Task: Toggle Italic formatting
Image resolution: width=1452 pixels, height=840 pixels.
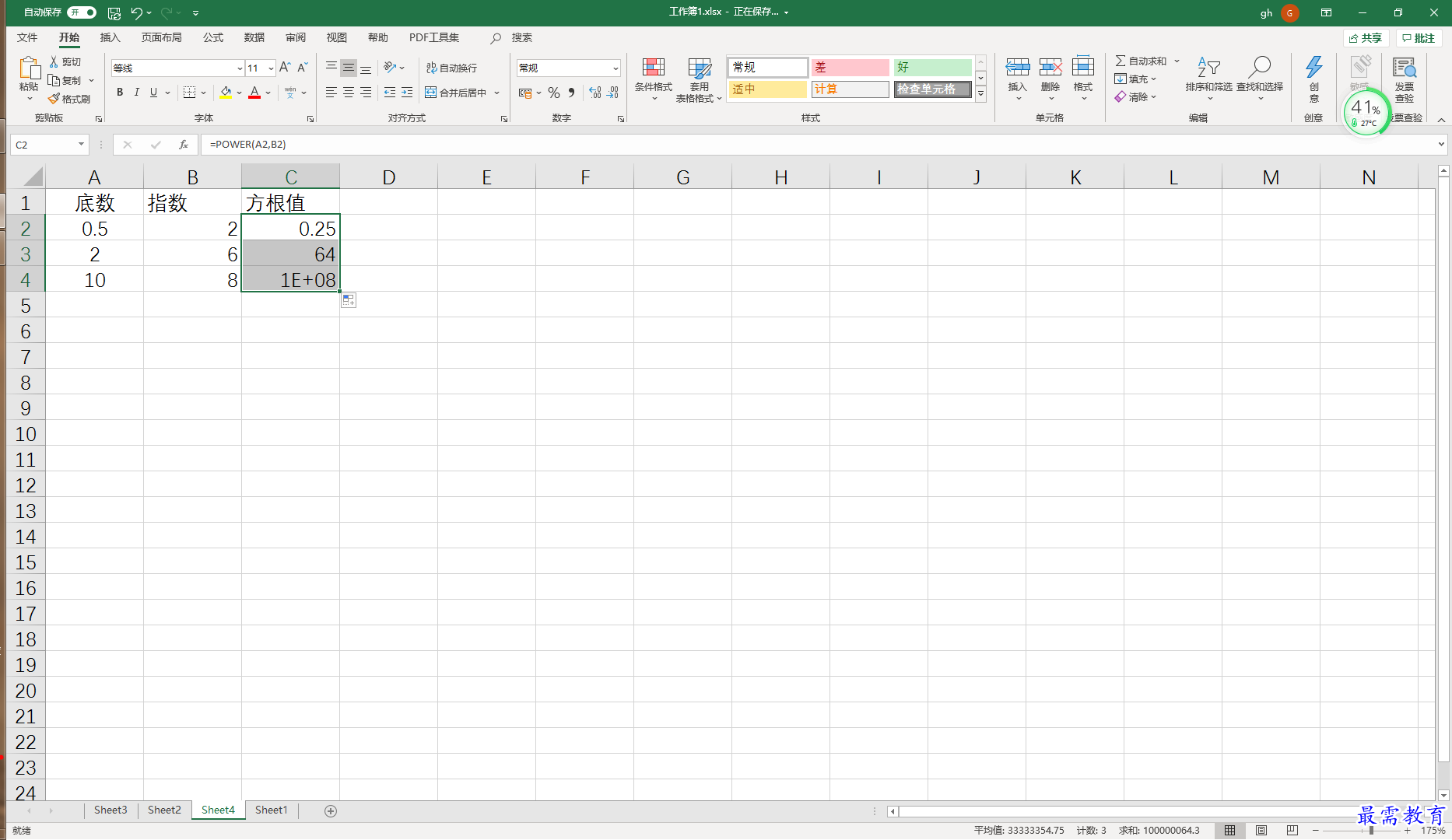Action: pyautogui.click(x=137, y=93)
